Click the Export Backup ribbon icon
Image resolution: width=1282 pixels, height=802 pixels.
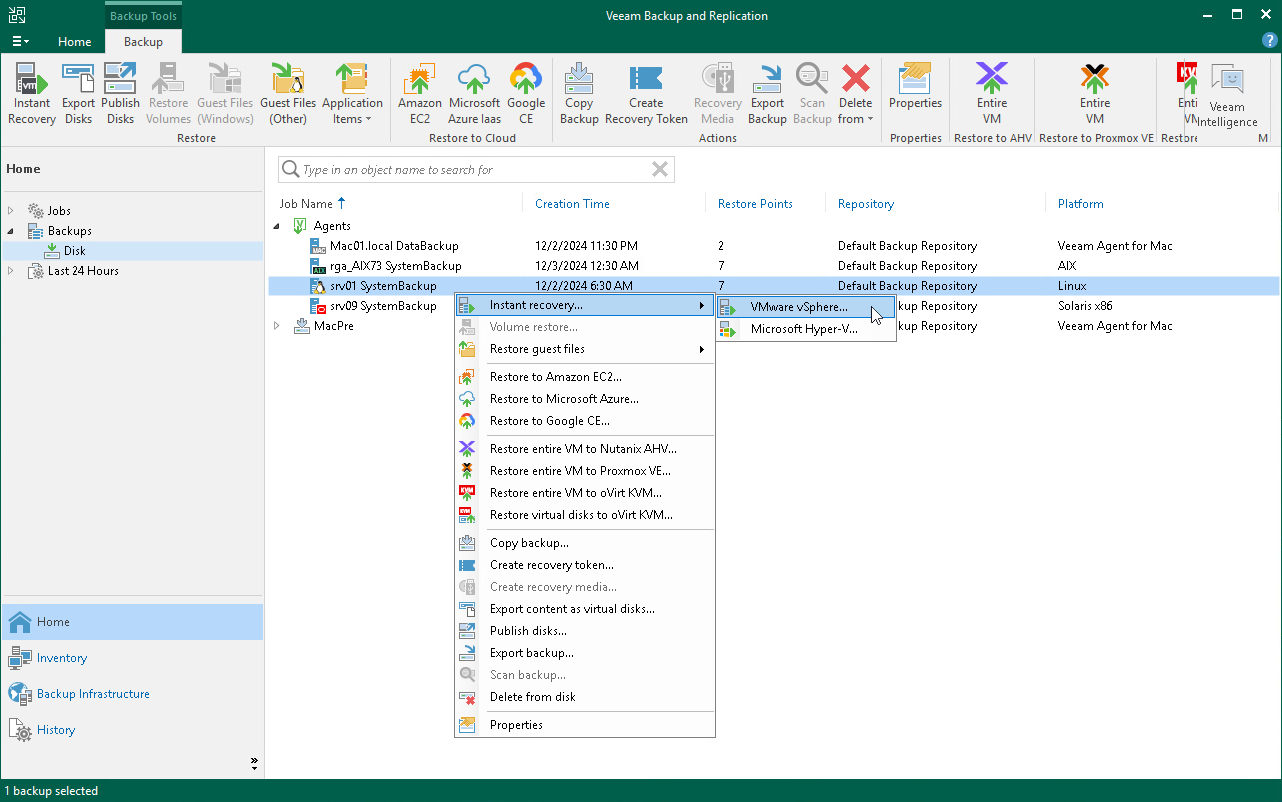[767, 94]
